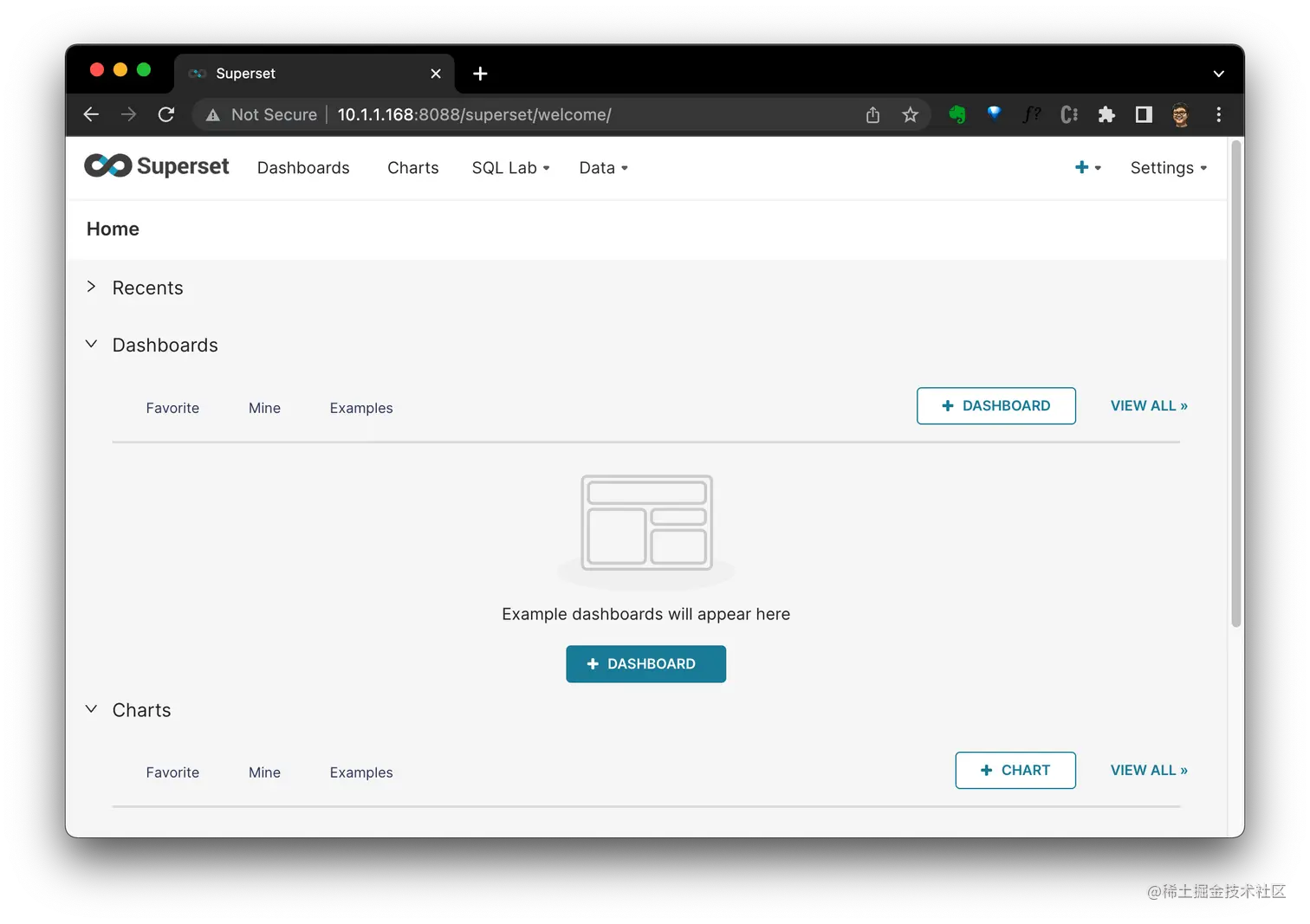Image resolution: width=1310 pixels, height=924 pixels.
Task: Open Chrome three-dot menu
Action: point(1218,114)
